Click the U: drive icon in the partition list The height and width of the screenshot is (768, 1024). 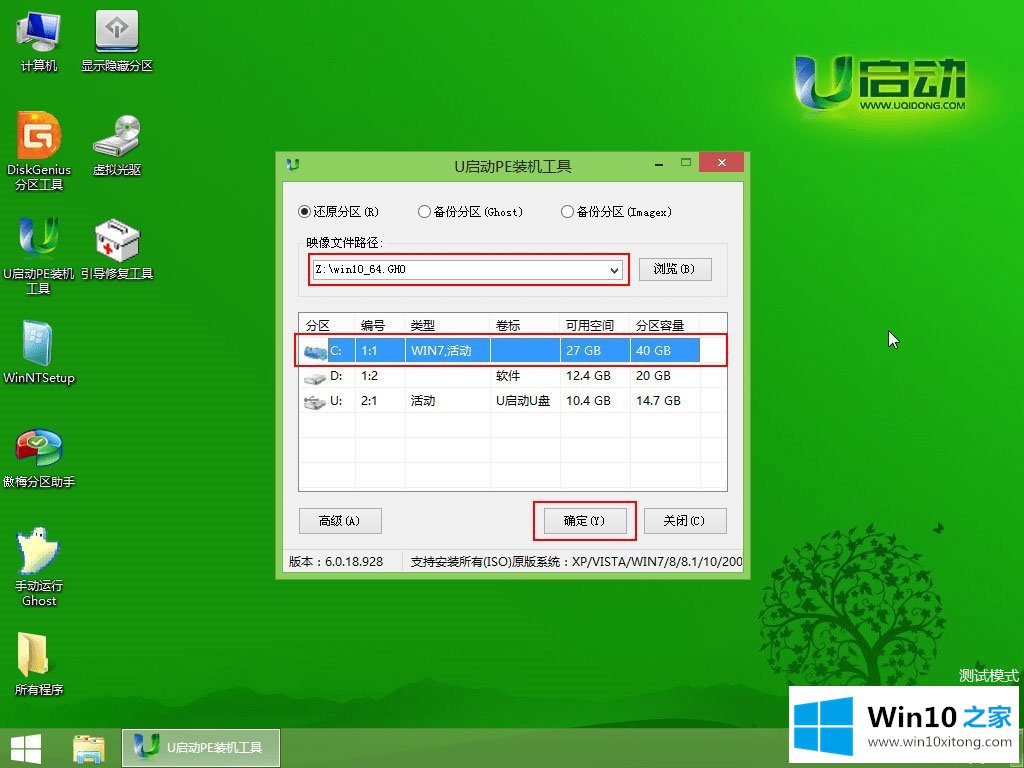click(315, 402)
